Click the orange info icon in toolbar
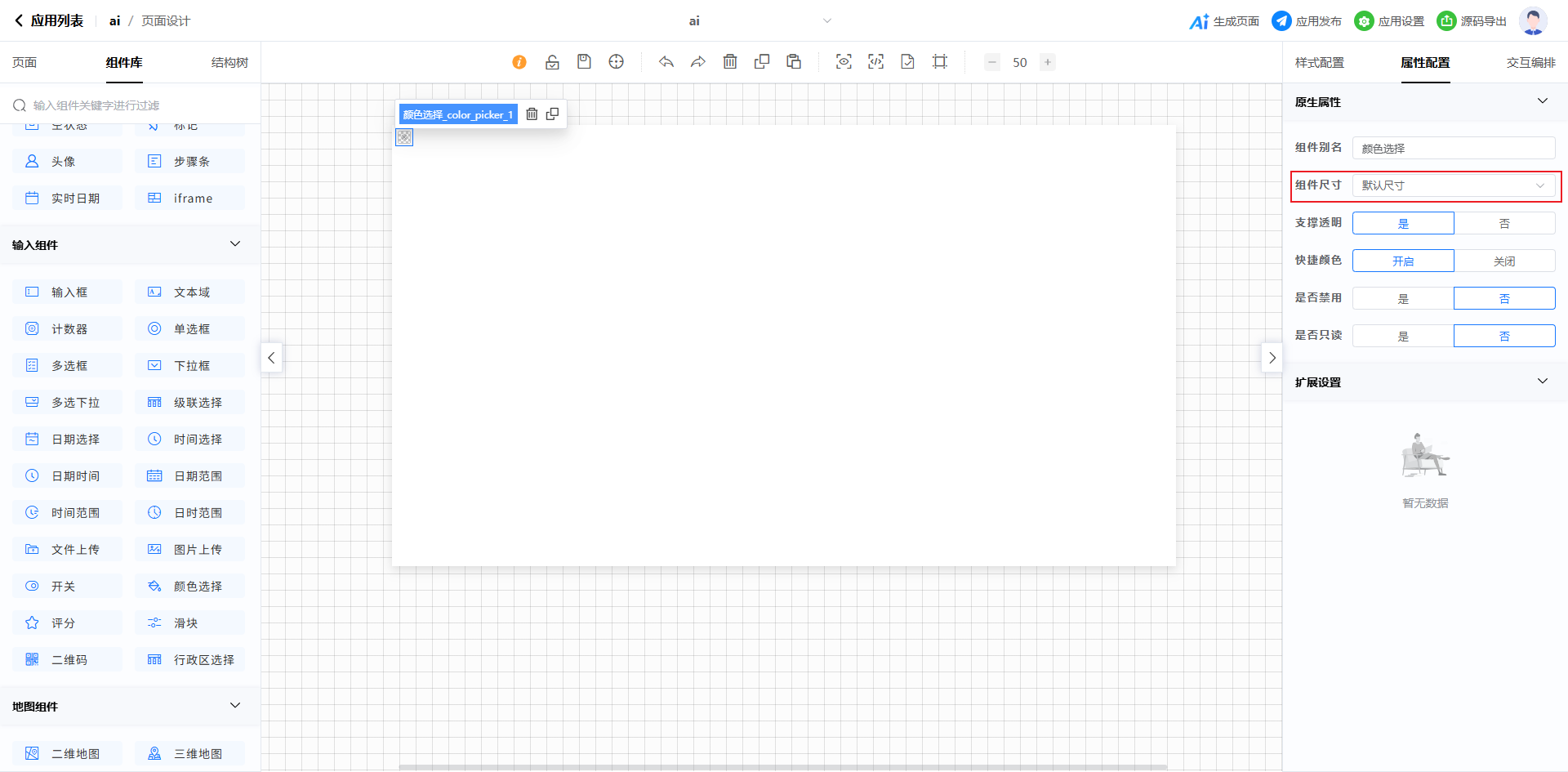The width and height of the screenshot is (1568, 772). pyautogui.click(x=519, y=62)
